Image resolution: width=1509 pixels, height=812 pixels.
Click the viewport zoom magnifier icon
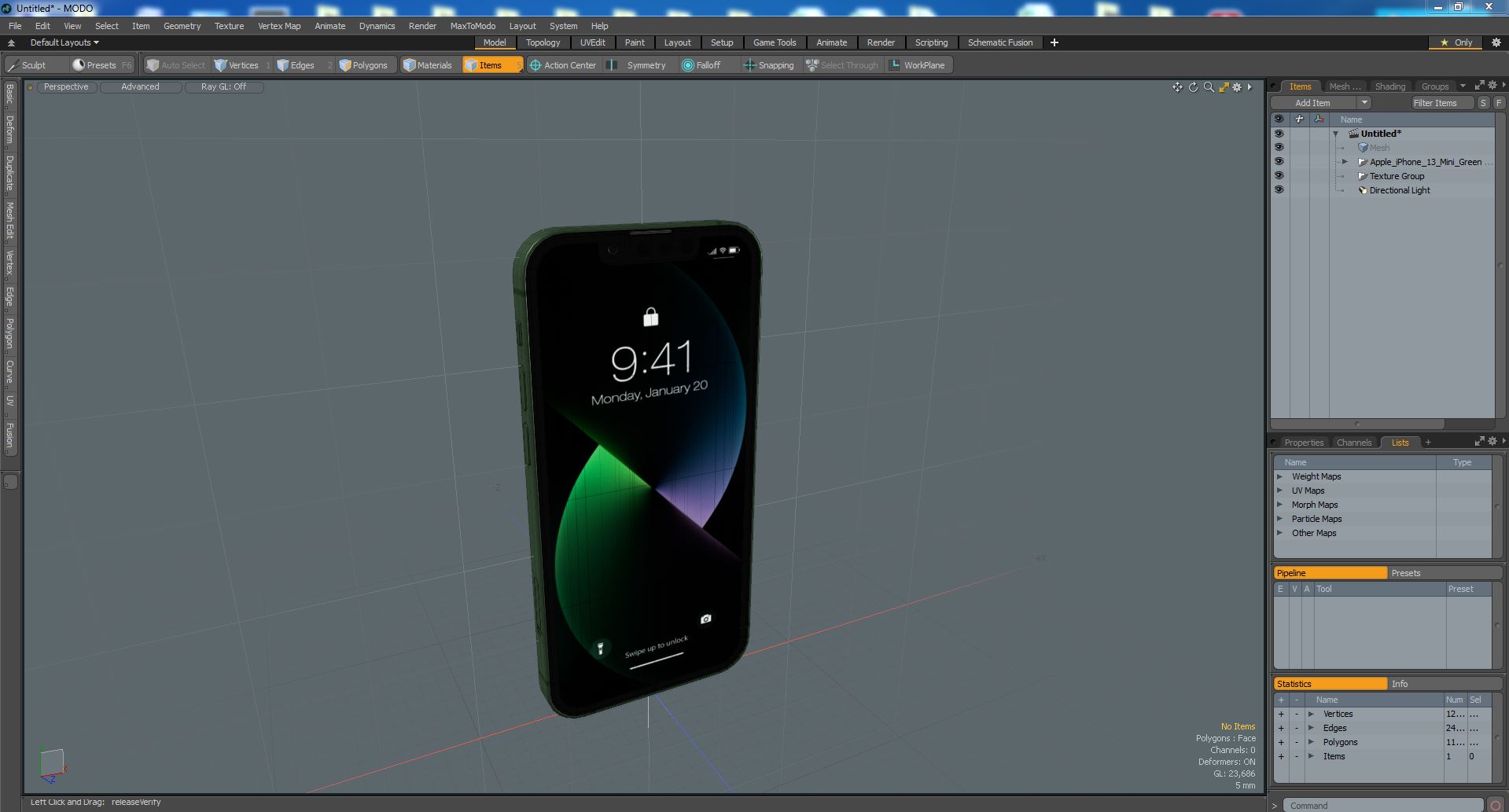pos(1209,87)
